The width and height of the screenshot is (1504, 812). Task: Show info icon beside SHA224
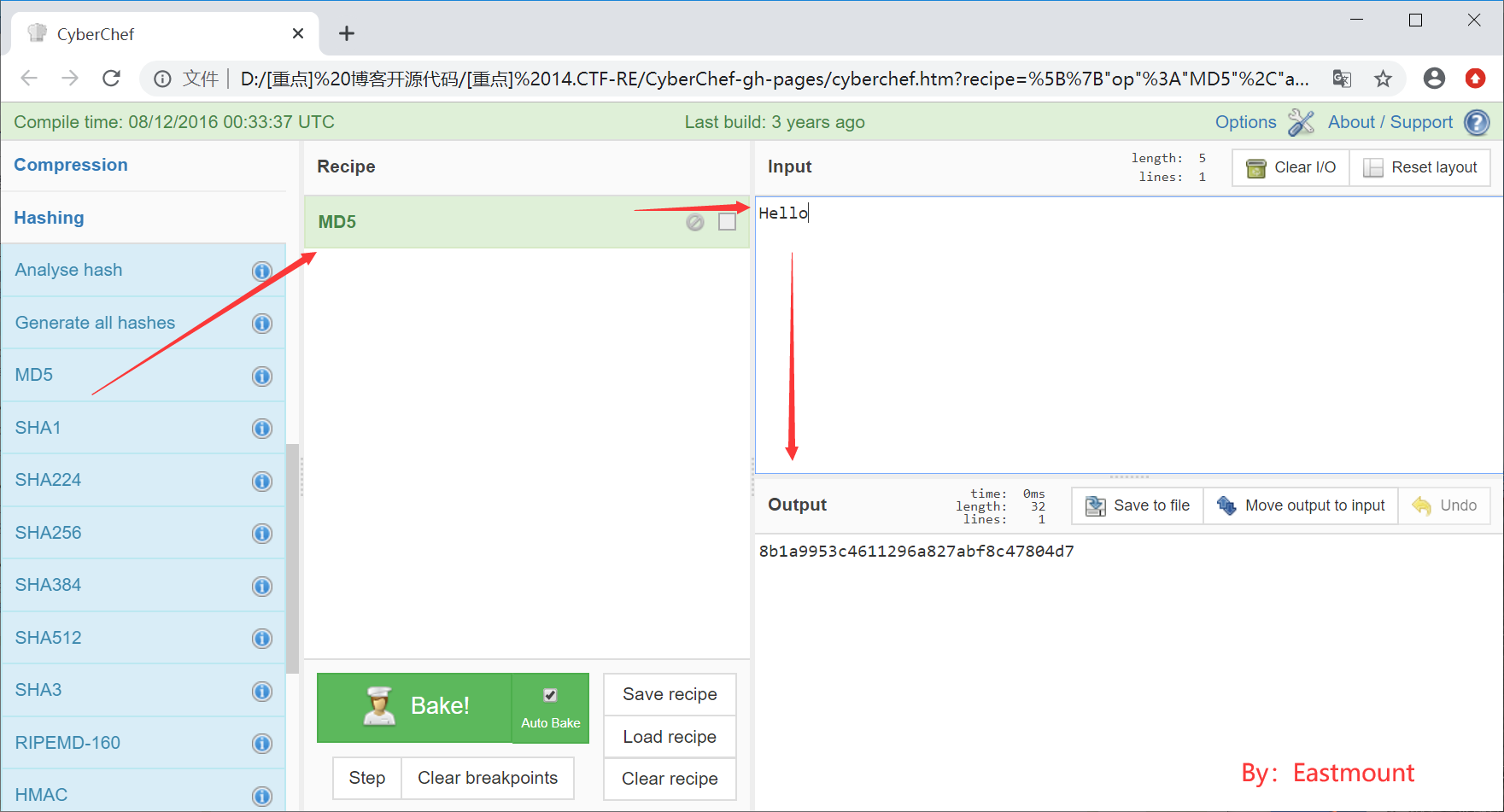(x=262, y=482)
